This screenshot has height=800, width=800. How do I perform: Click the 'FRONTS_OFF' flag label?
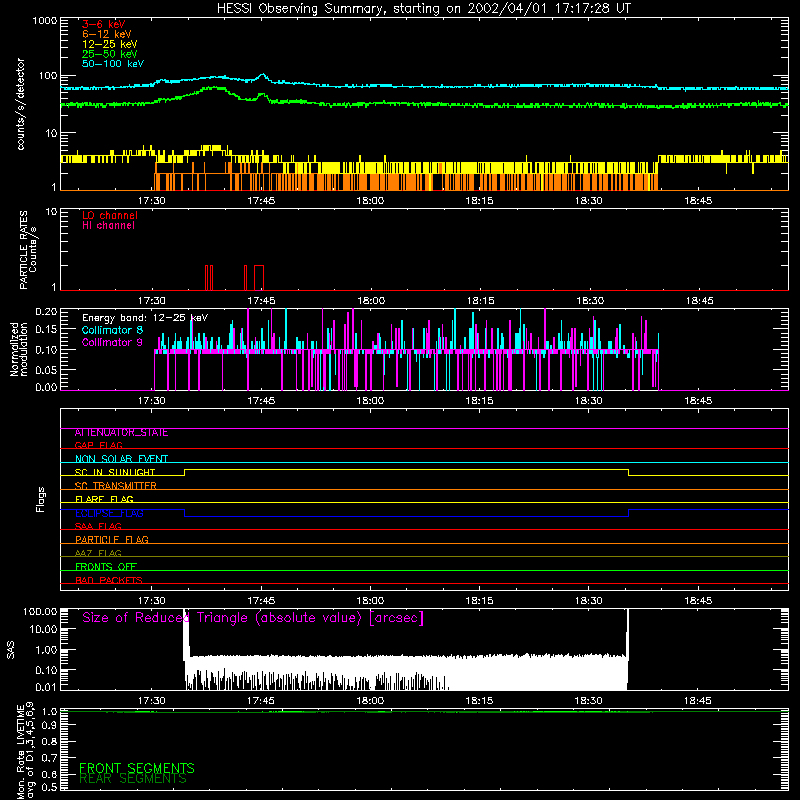click(106, 567)
